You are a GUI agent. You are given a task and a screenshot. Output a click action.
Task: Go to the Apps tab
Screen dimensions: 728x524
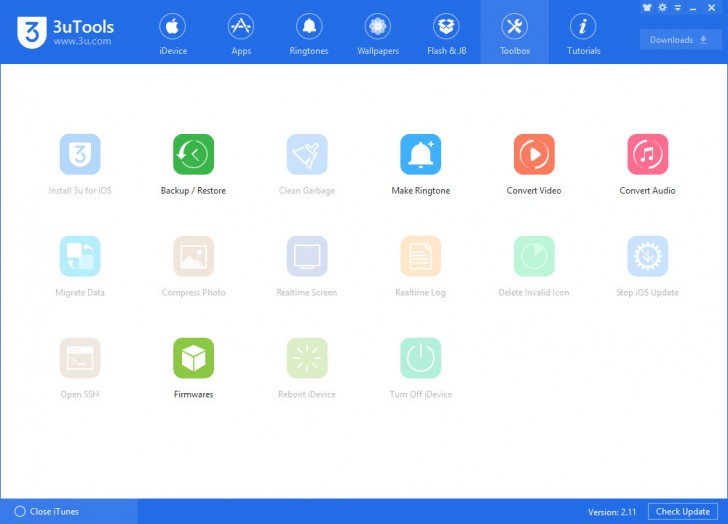(x=241, y=33)
